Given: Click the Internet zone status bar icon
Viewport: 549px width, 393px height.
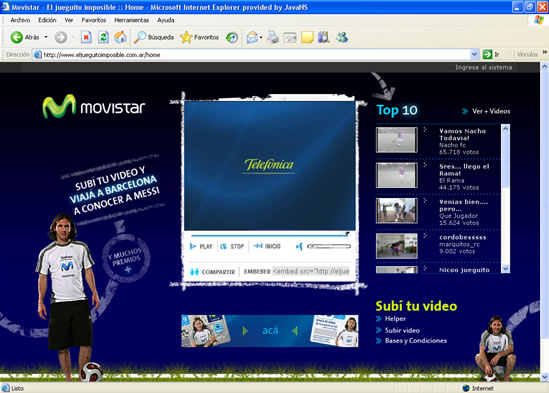Looking at the screenshot, I should click(x=466, y=388).
